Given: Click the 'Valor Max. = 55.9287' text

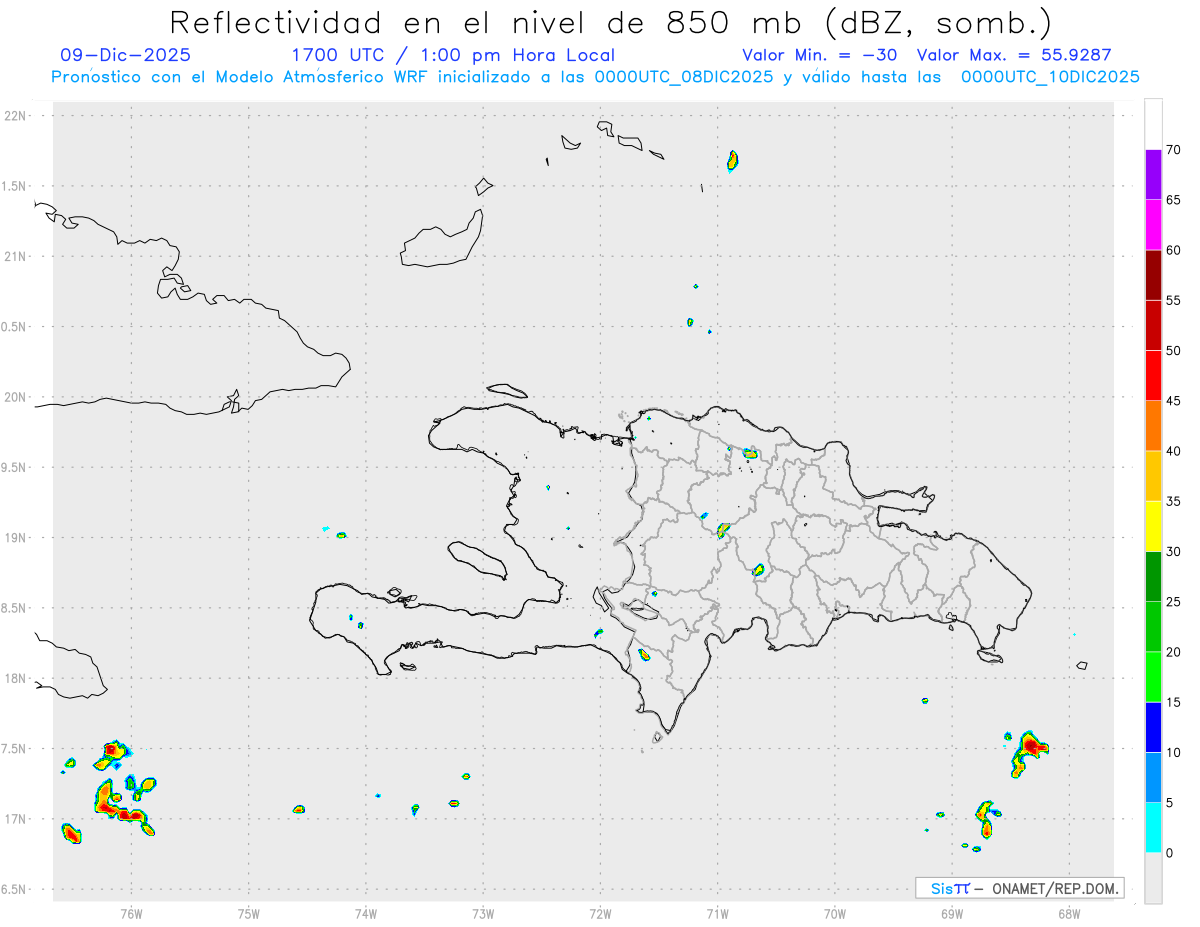Looking at the screenshot, I should click(x=1014, y=55).
